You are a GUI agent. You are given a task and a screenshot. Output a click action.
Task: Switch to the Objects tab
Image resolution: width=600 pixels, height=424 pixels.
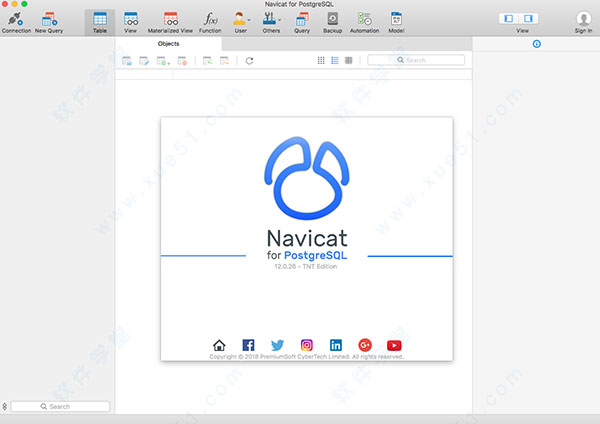coord(168,44)
